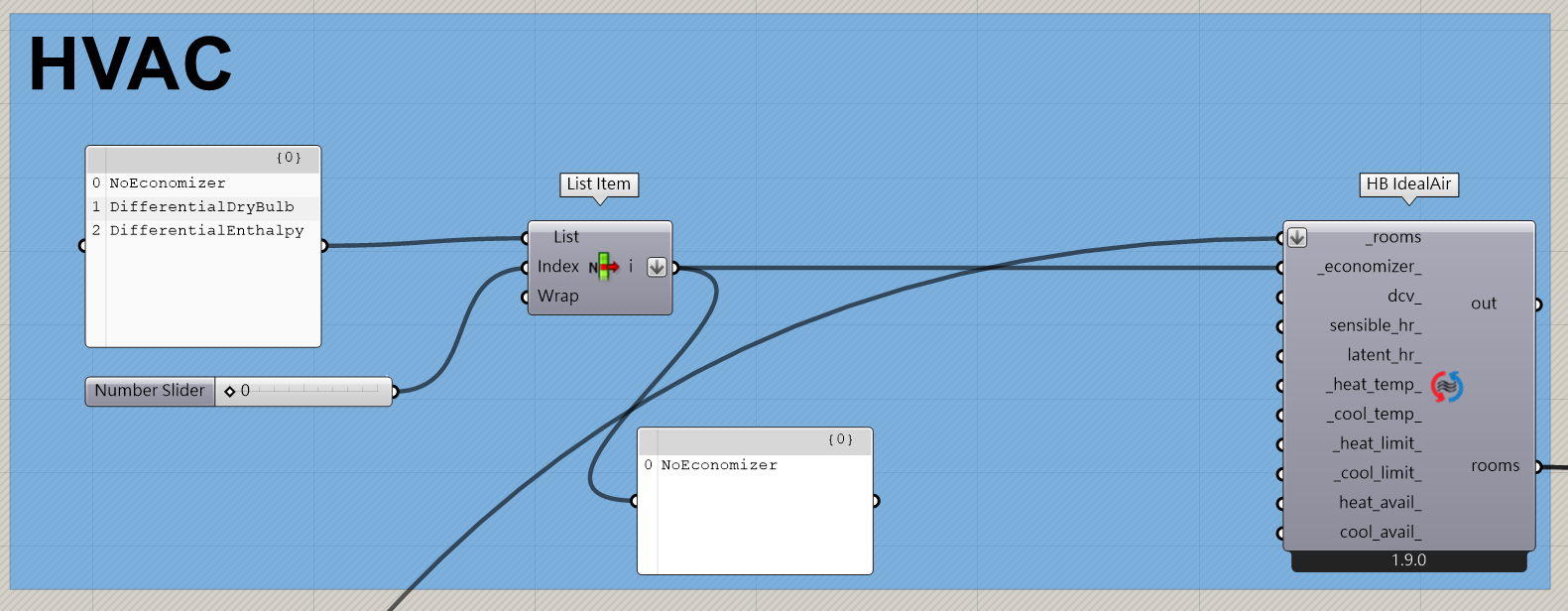Click the rooms output of HB IdealAir
This screenshot has width=1568, height=611.
[x=1495, y=466]
